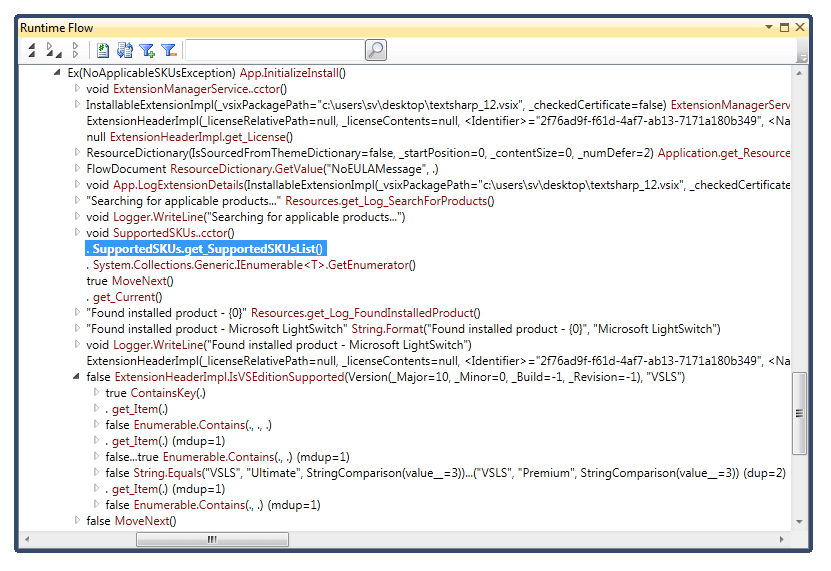
Task: Expand the false...true Enumerable.Contains node
Action: (96, 456)
